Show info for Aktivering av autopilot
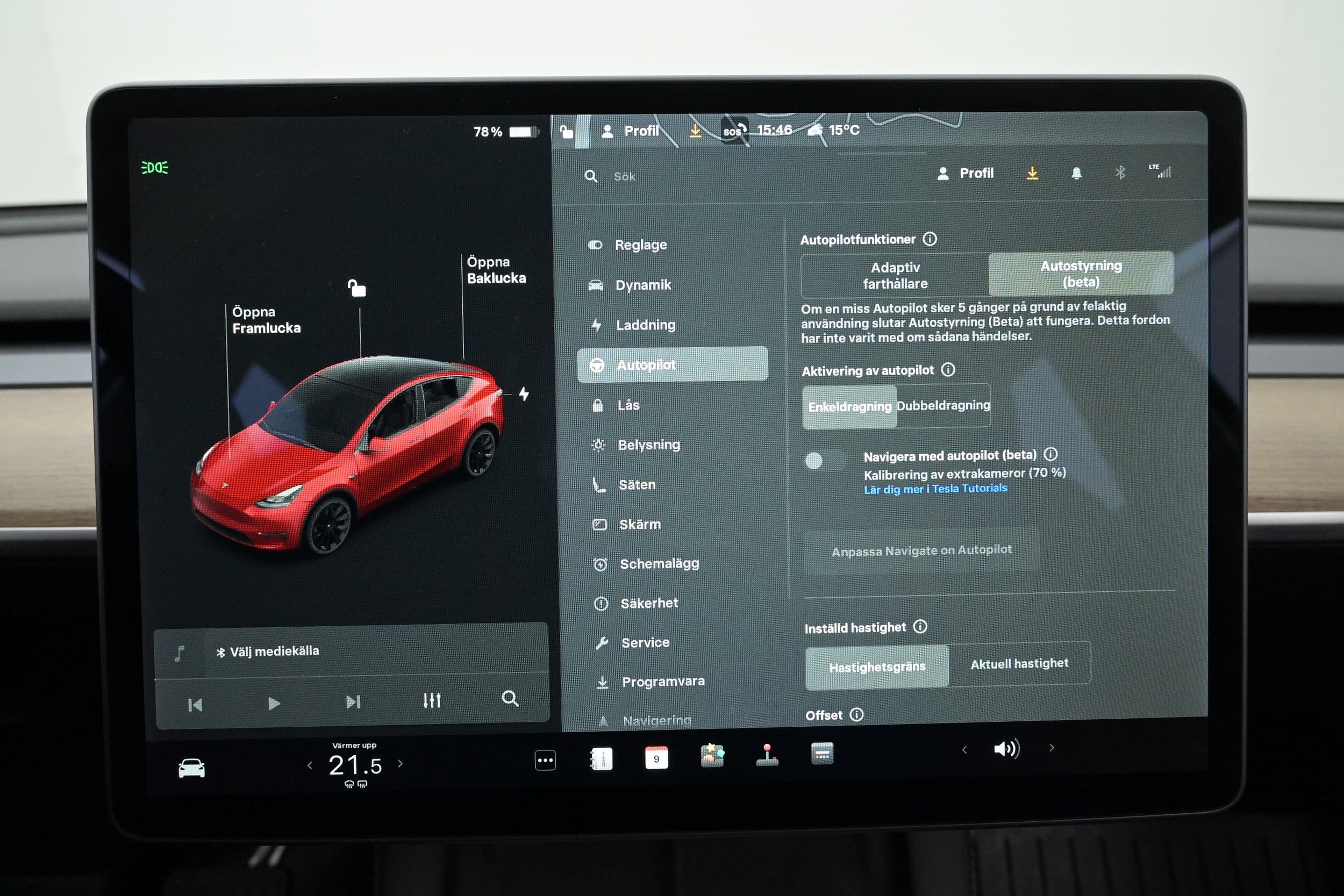 948,370
